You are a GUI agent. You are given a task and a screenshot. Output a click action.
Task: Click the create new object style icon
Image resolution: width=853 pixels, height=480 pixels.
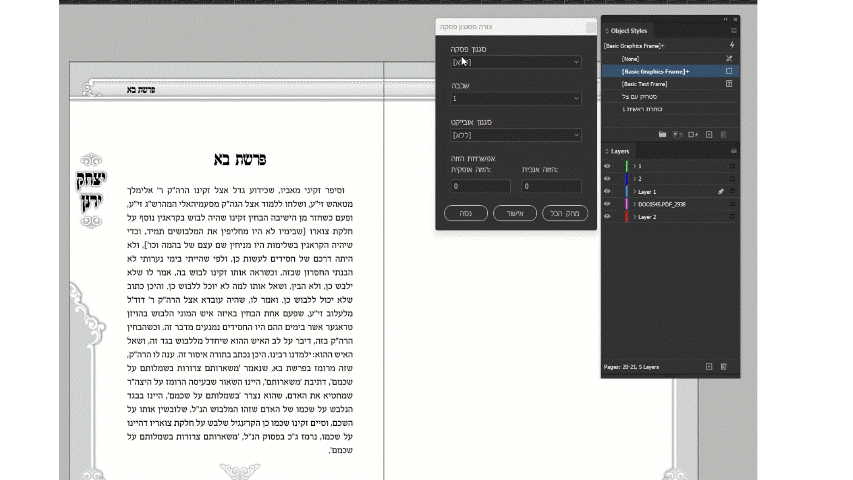709,134
